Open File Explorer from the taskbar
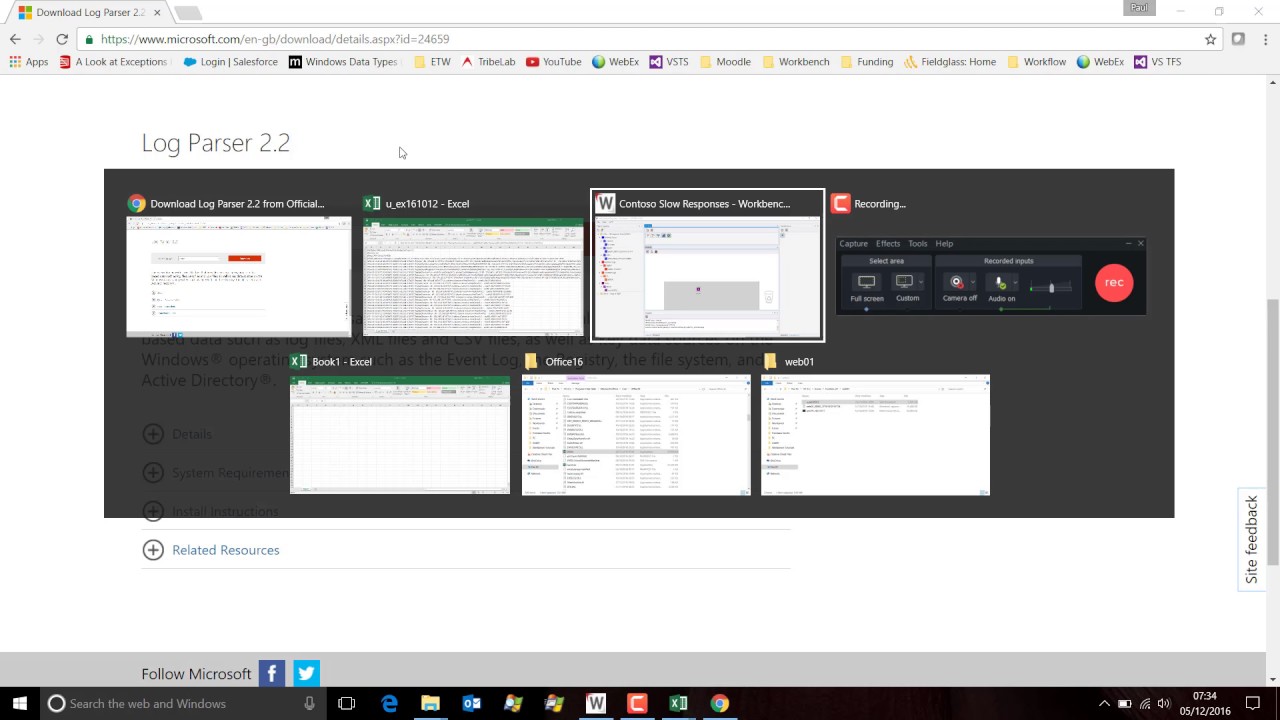Image resolution: width=1280 pixels, height=720 pixels. point(430,703)
